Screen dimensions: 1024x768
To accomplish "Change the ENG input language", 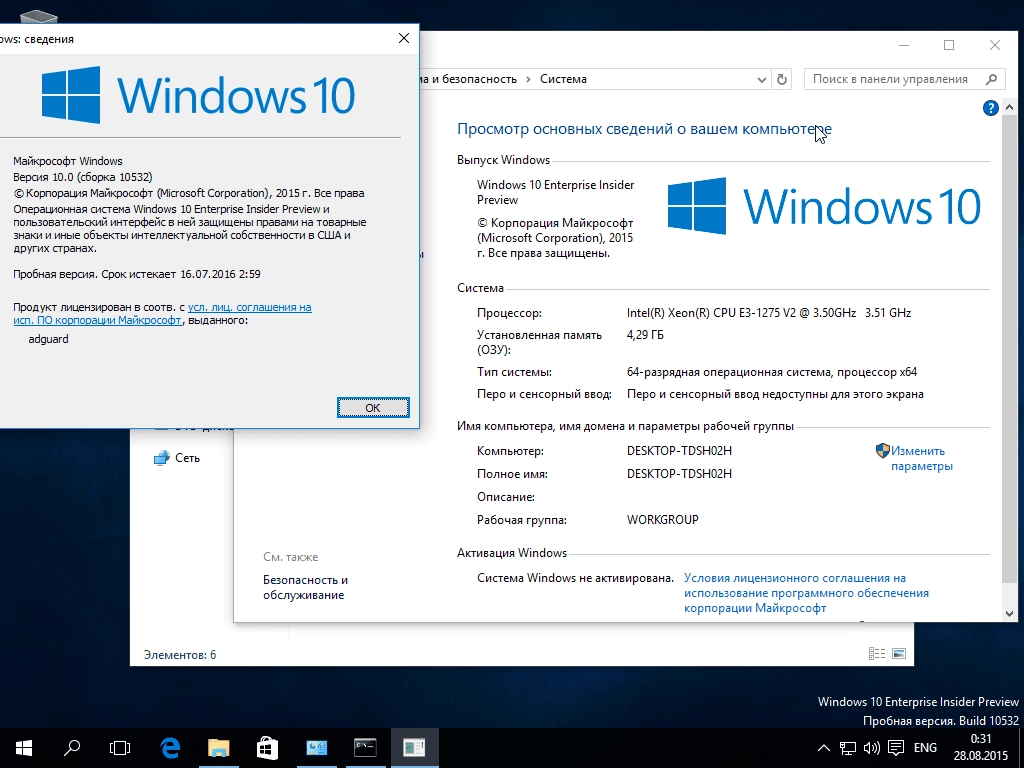I will [925, 748].
